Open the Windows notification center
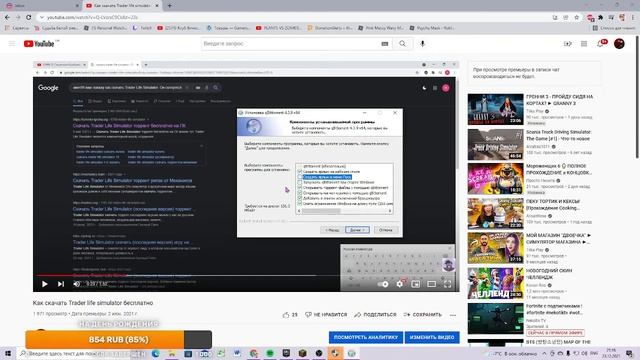640x360 pixels. 629,353
